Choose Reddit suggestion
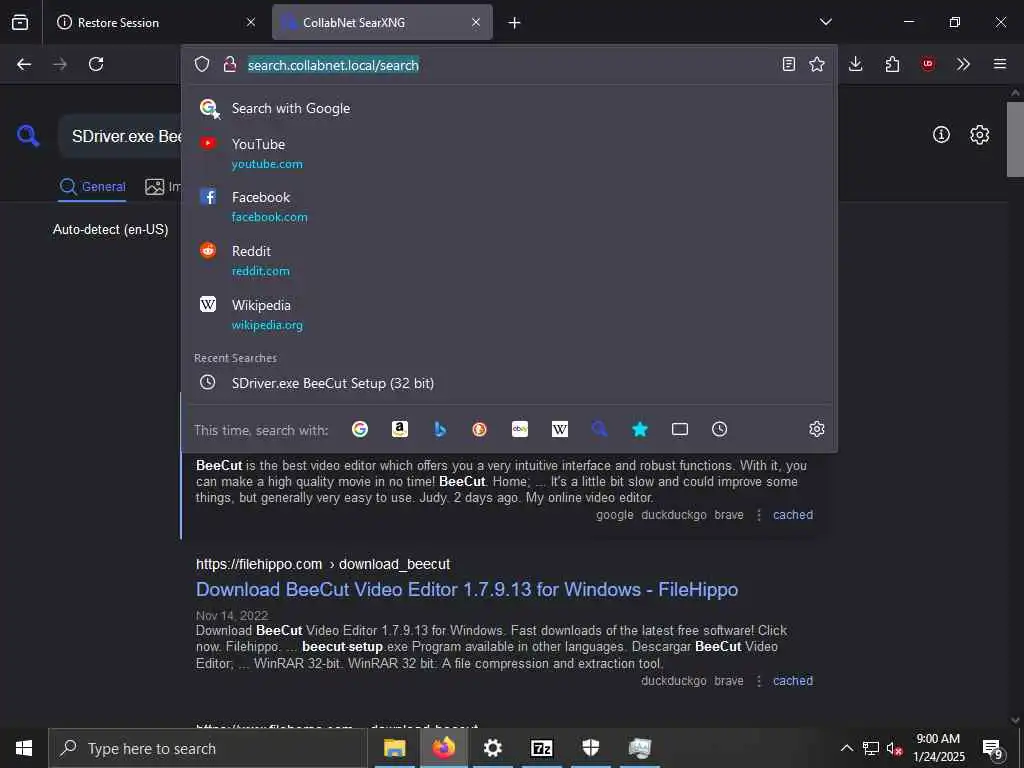This screenshot has width=1024, height=768. click(x=509, y=260)
